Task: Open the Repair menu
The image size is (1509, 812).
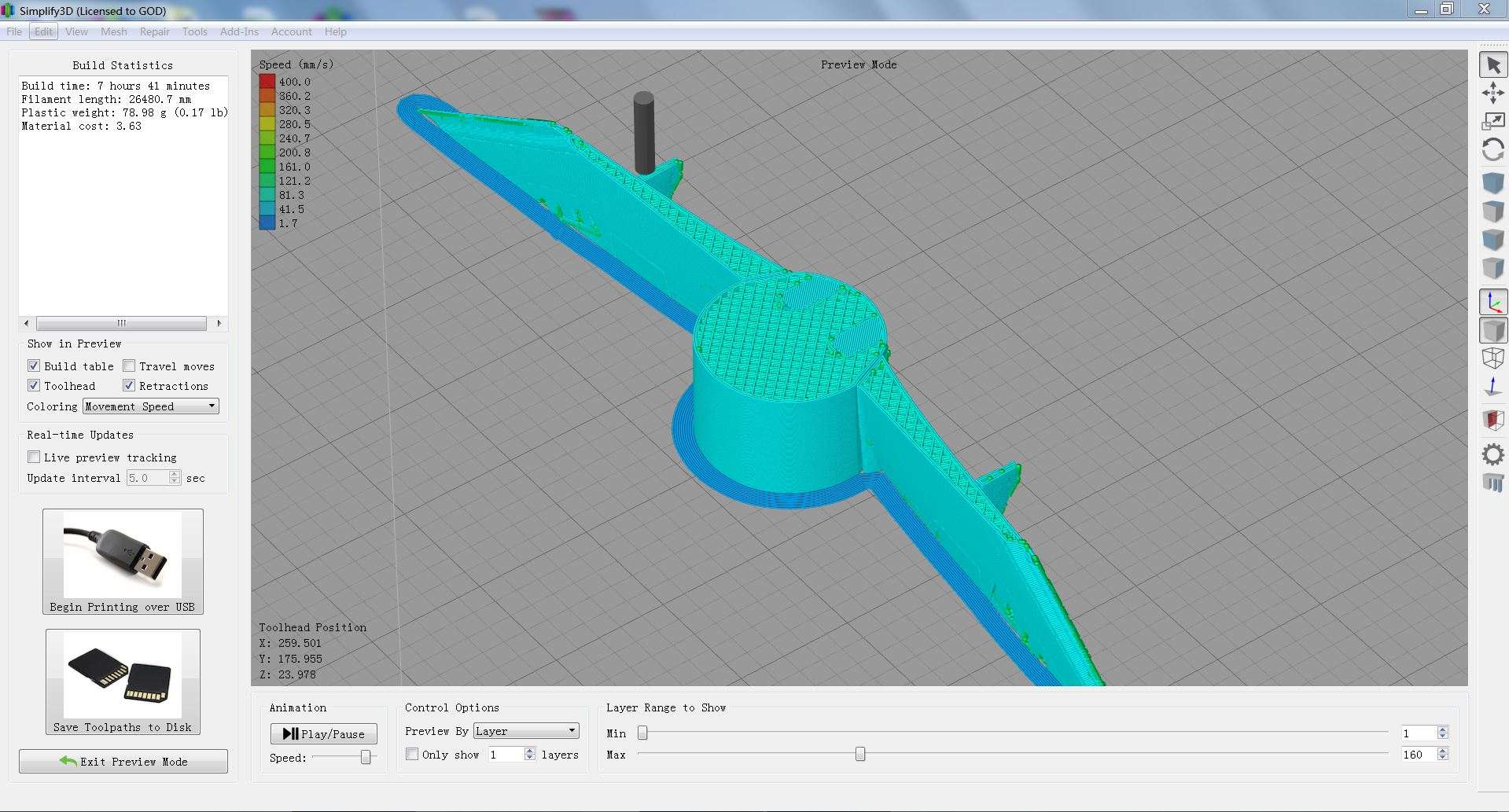Action: click(154, 31)
